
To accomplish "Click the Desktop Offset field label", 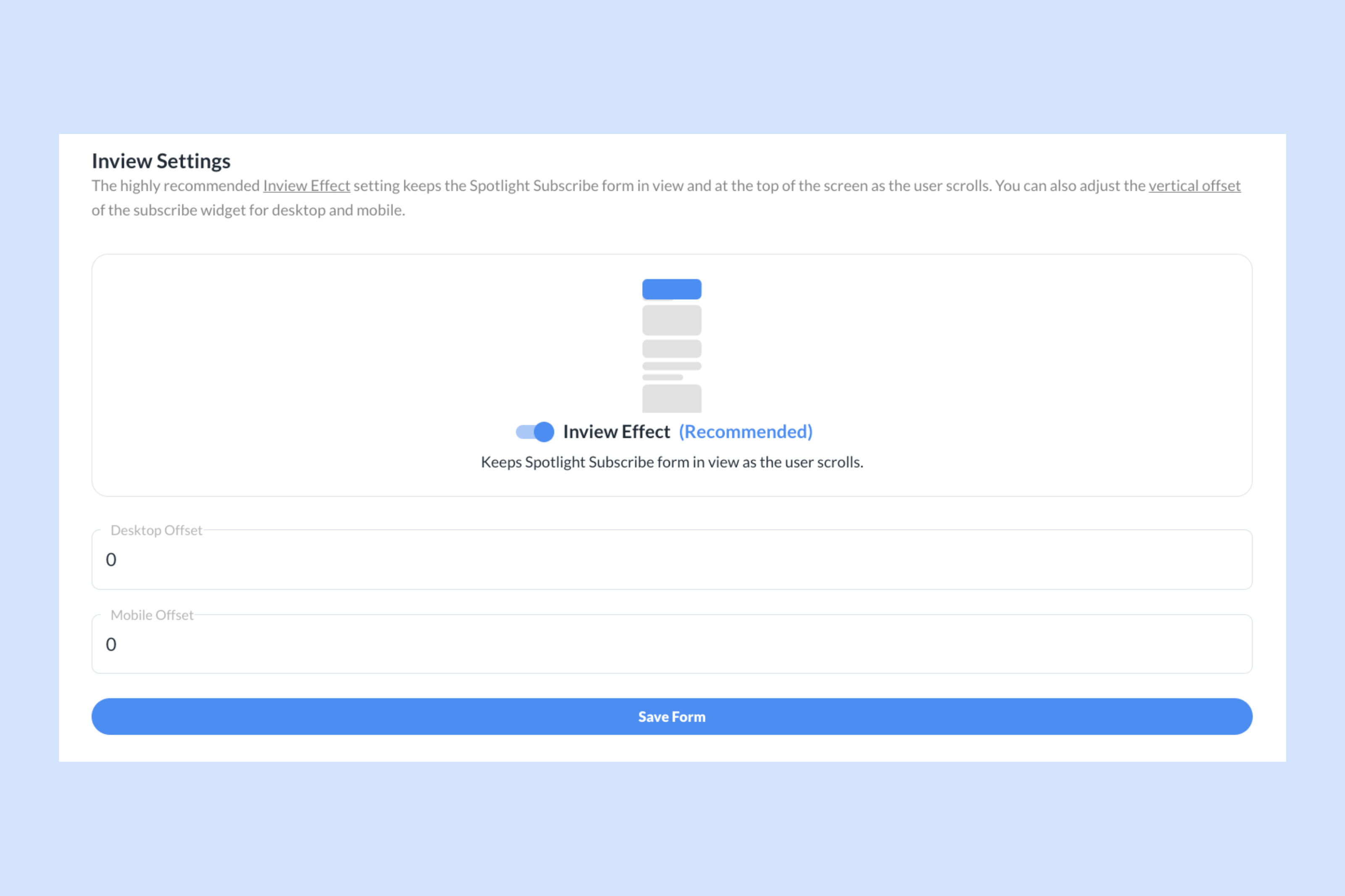I will [x=156, y=530].
